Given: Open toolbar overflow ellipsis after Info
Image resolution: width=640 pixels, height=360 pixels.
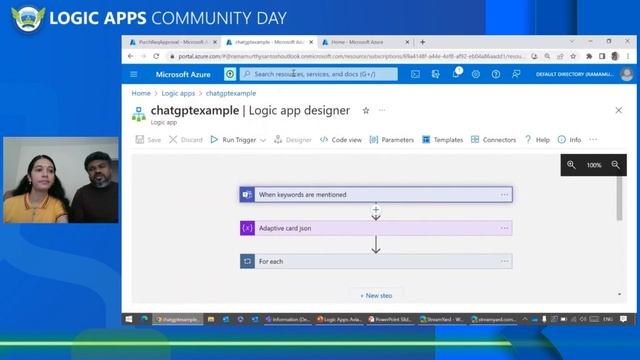Looking at the screenshot, I should pyautogui.click(x=593, y=140).
